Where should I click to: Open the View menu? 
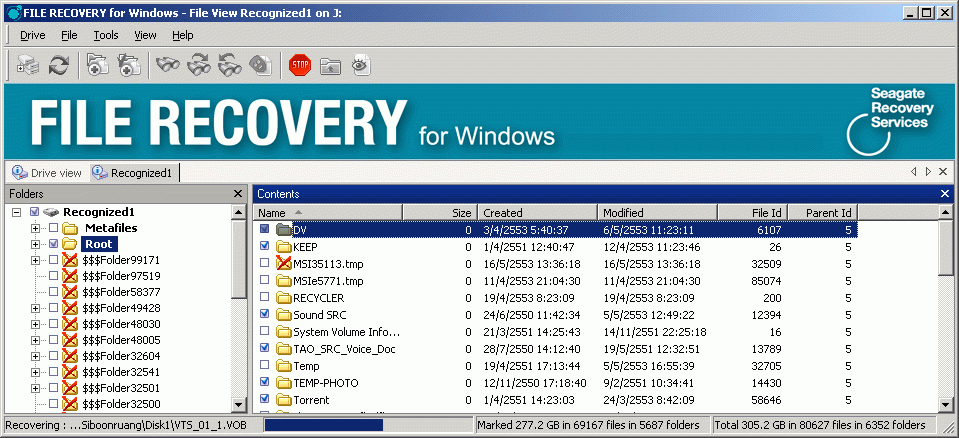pos(146,35)
